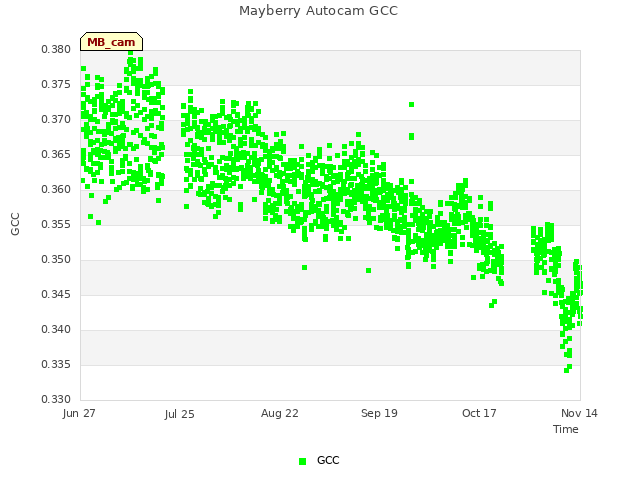Viewport: 640px width, 480px height.
Task: Click the 0.365 y-axis value
Action: point(56,155)
